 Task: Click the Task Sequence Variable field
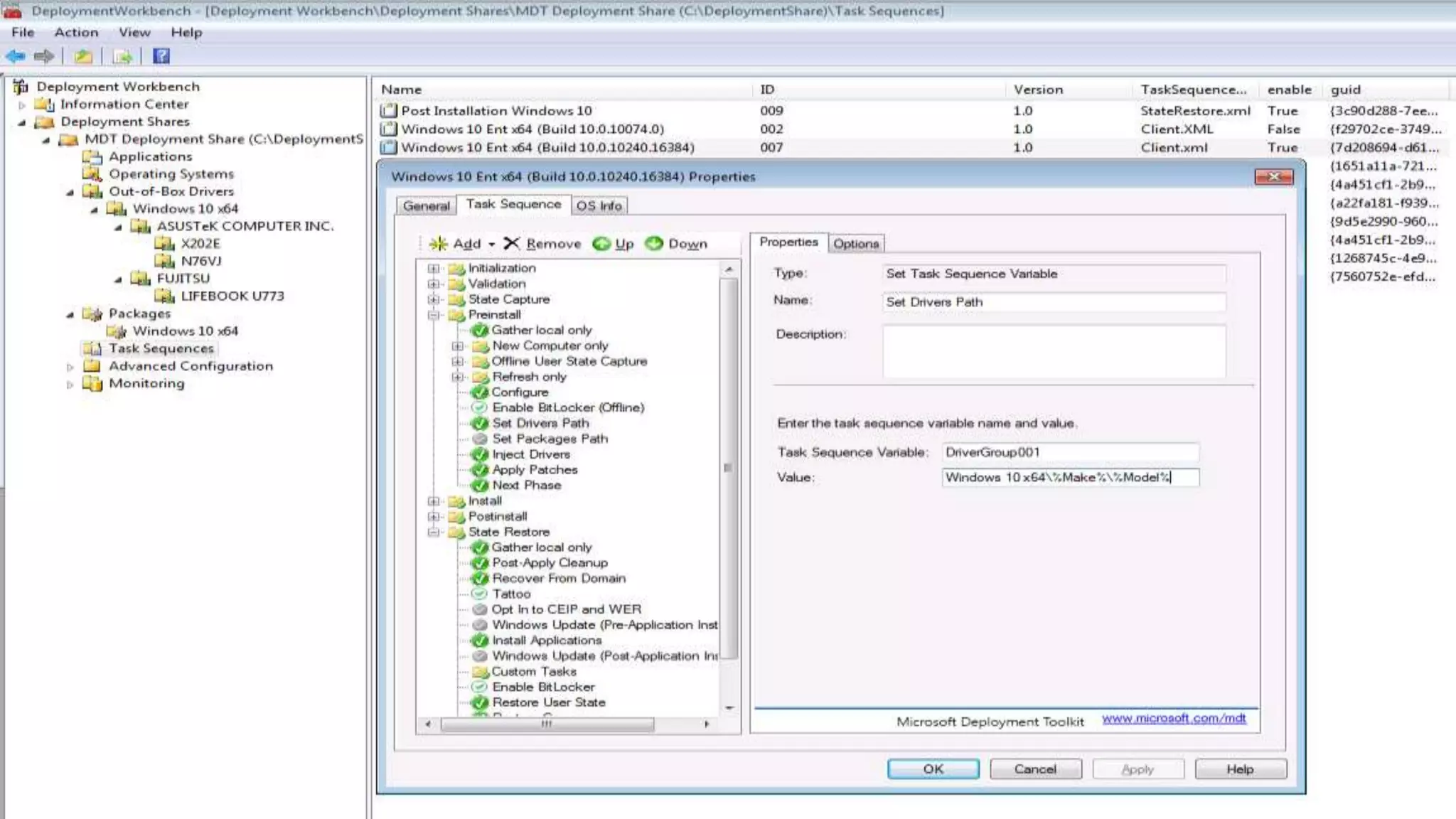click(1070, 453)
